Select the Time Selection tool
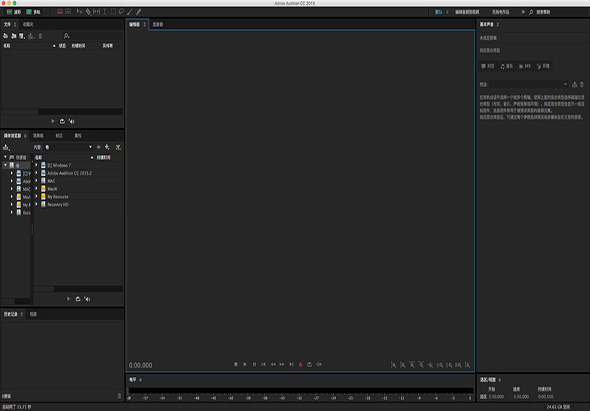 [105, 12]
